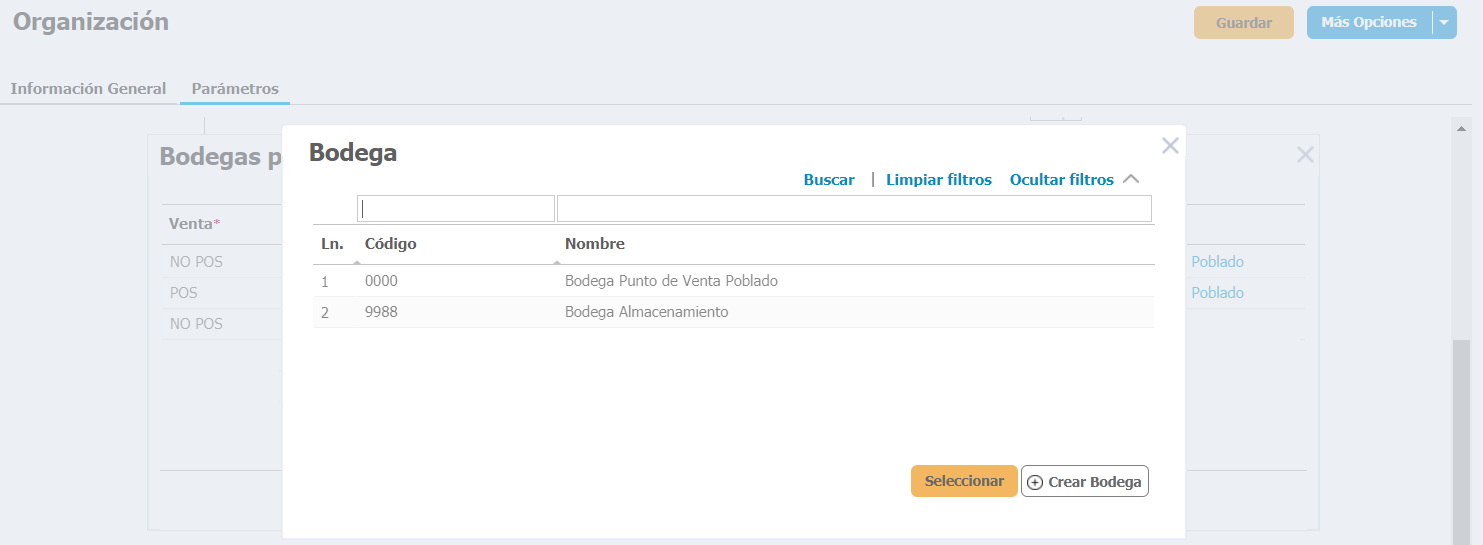Close the background Bodegas panel X icon
1483x545 pixels.
point(1305,155)
